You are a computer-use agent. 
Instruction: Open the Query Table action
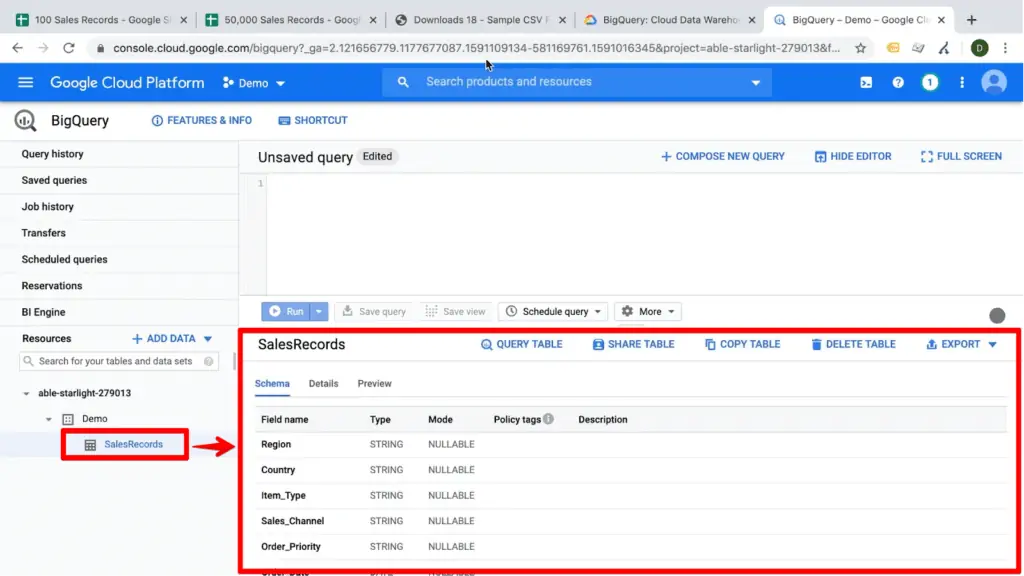tap(521, 344)
